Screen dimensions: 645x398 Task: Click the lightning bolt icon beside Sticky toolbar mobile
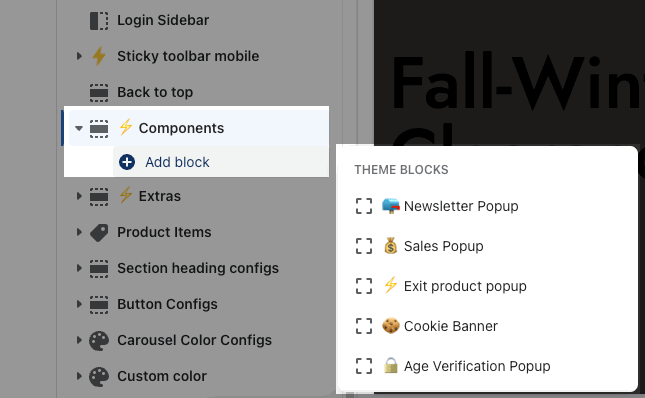pyautogui.click(x=99, y=56)
